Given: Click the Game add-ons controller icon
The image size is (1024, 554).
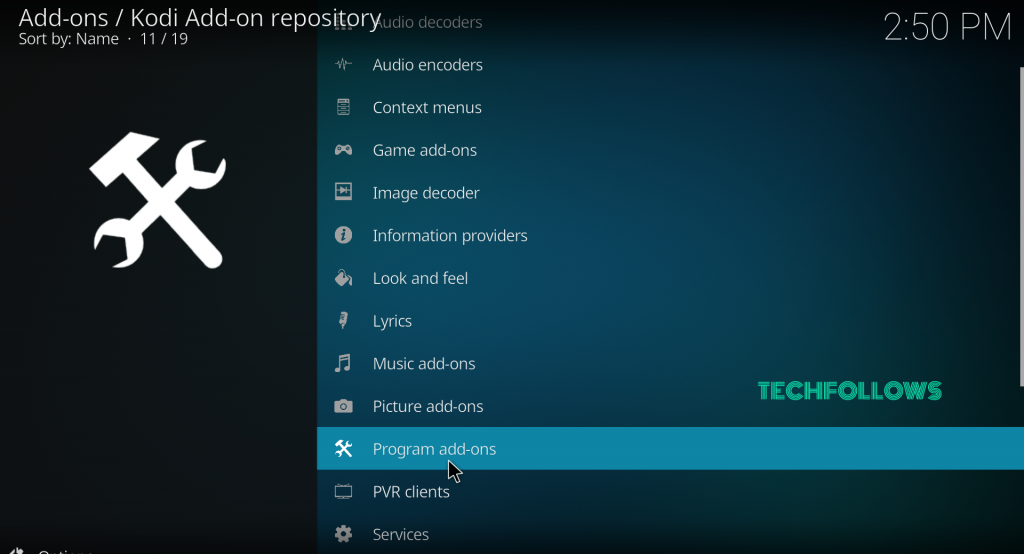Looking at the screenshot, I should coord(343,150).
